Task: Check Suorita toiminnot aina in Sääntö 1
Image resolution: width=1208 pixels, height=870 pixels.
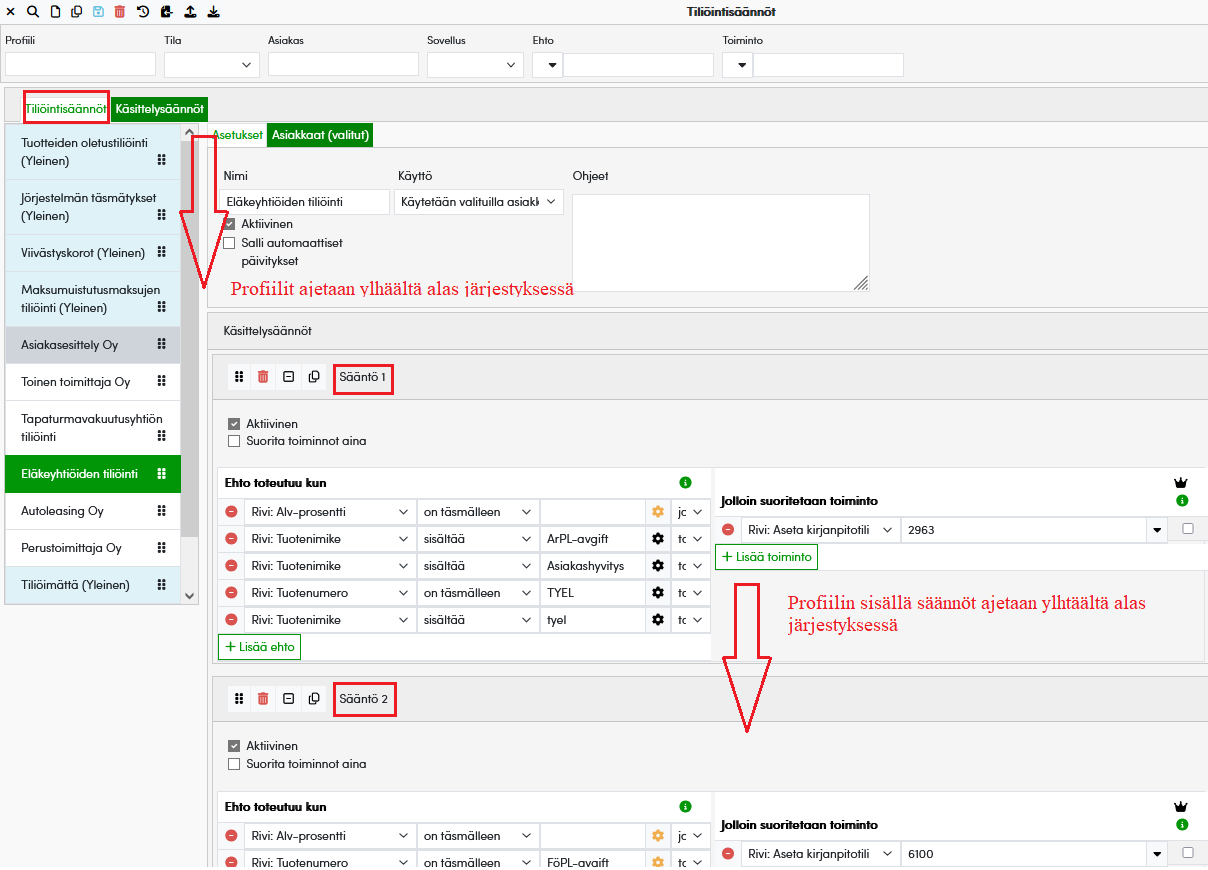Action: pos(234,441)
